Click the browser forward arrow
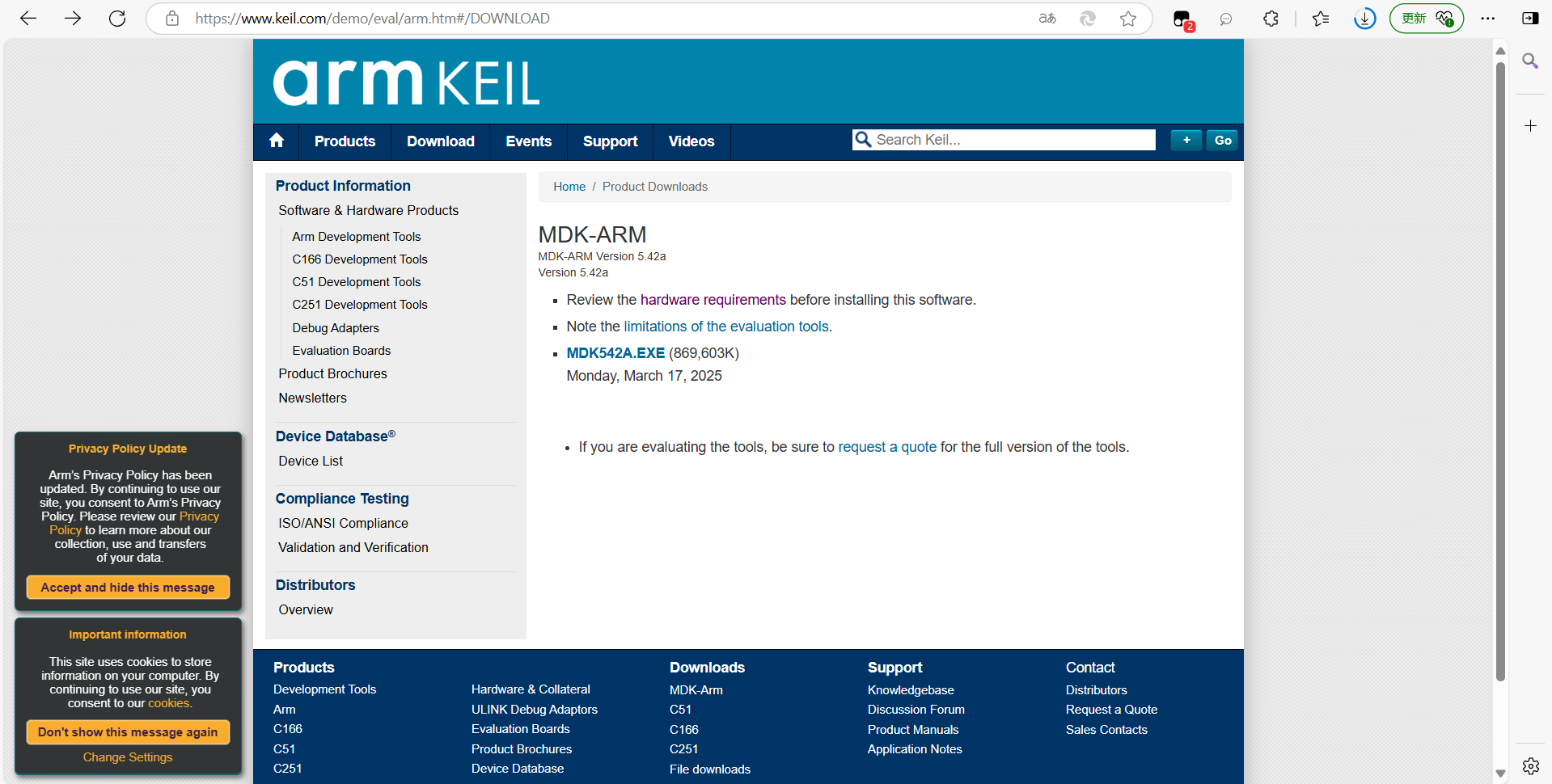1552x784 pixels. point(73,19)
